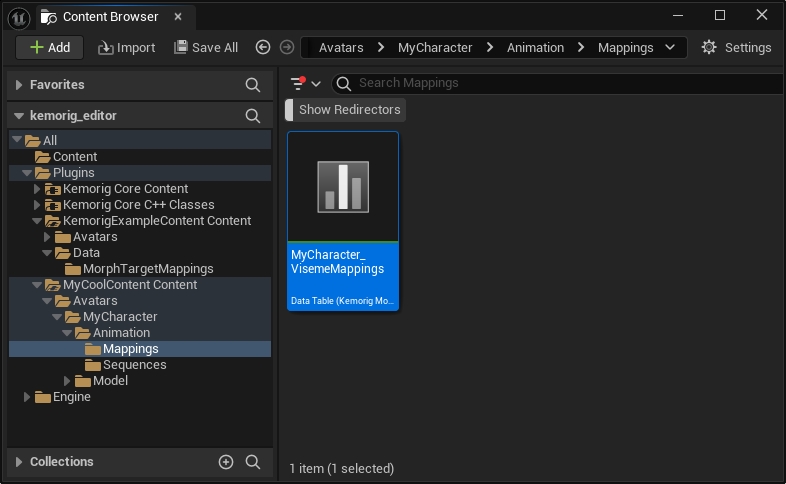
Task: Open the filter options icon
Action: pyautogui.click(x=304, y=84)
